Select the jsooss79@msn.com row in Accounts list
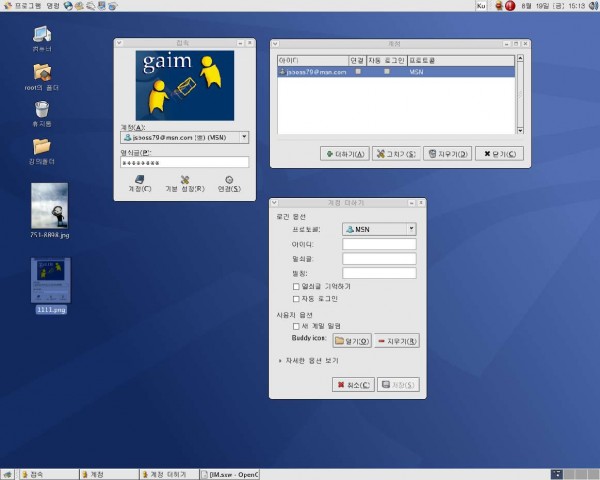The height and width of the screenshot is (480, 600). pos(396,72)
